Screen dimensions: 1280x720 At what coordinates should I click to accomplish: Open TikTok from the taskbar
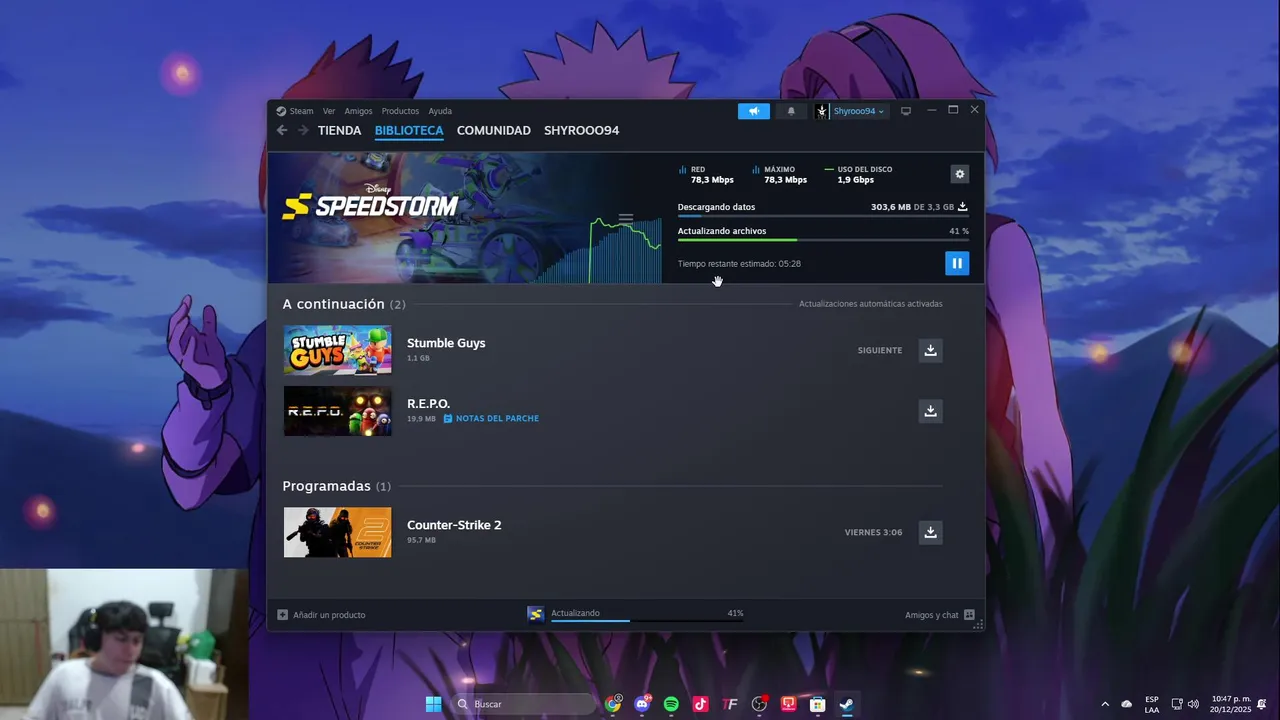click(x=700, y=704)
